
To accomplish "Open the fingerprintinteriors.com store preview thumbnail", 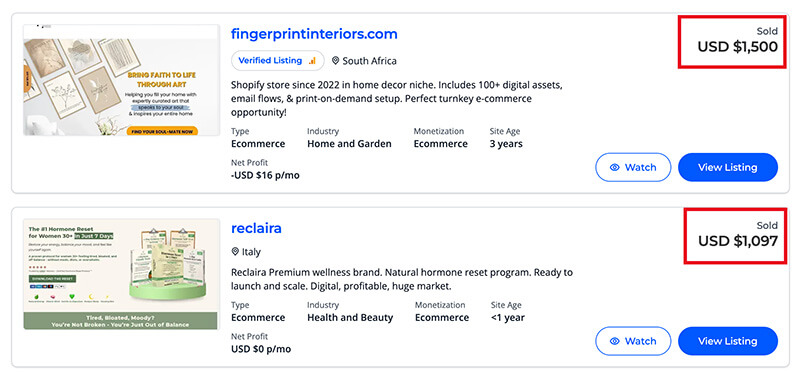I will click(x=121, y=80).
